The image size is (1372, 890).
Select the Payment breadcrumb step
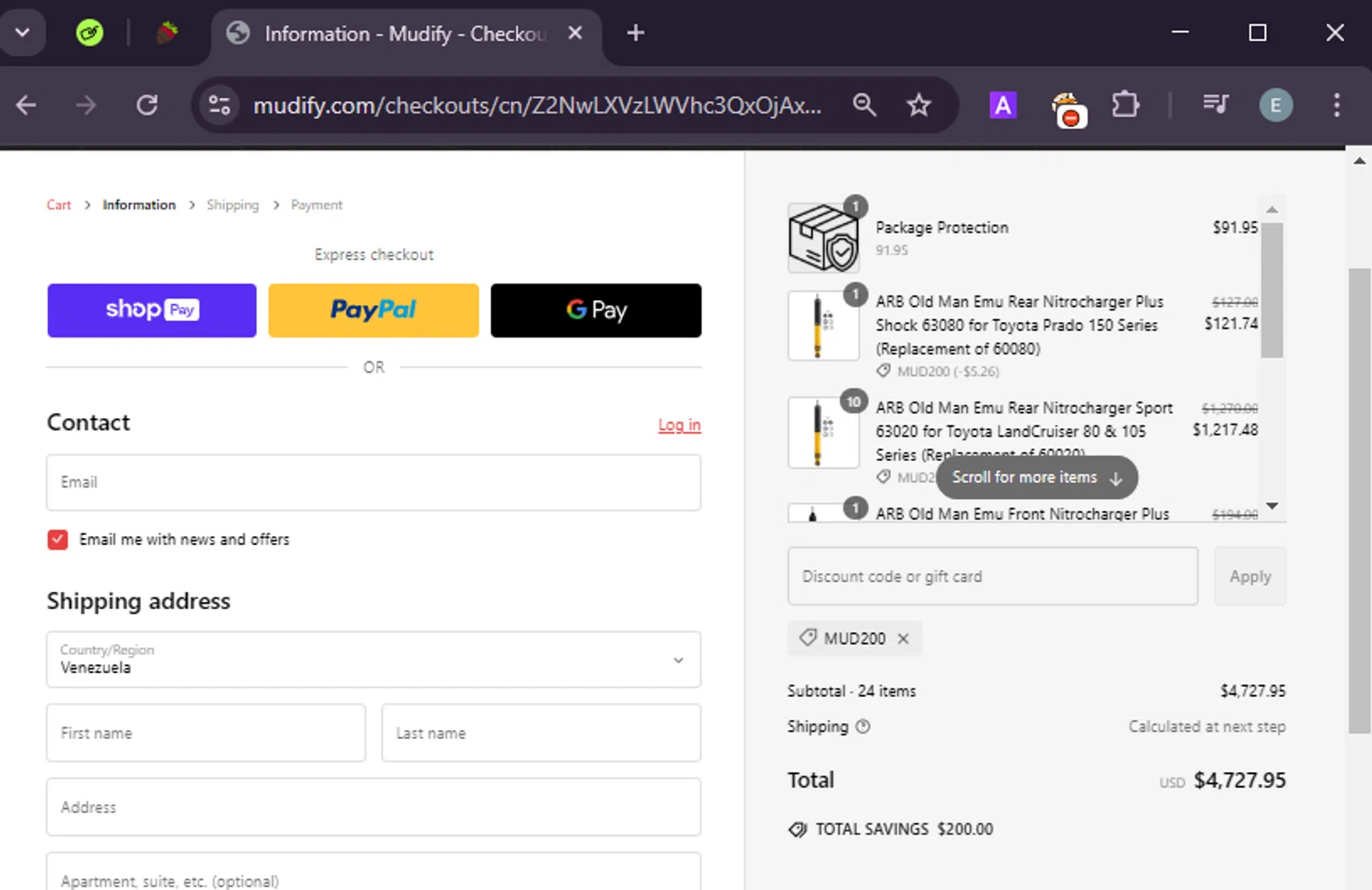click(316, 205)
